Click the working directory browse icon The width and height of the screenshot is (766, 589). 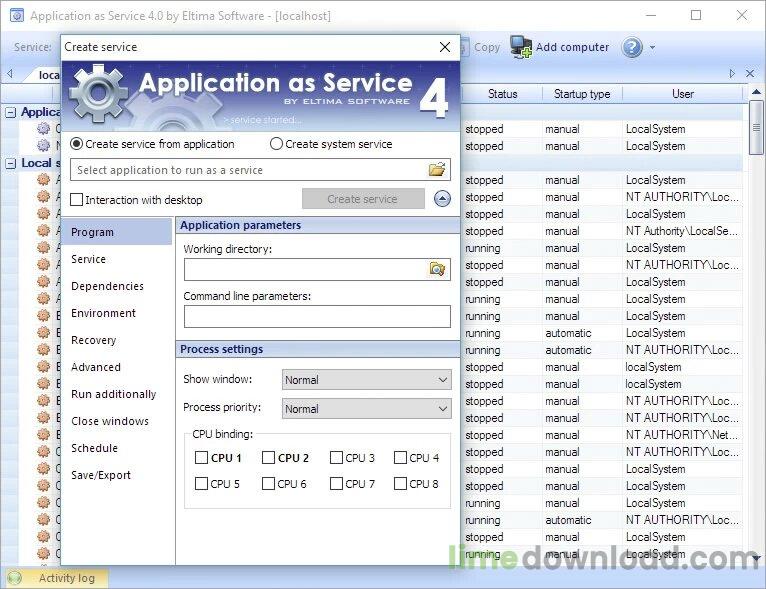click(437, 269)
